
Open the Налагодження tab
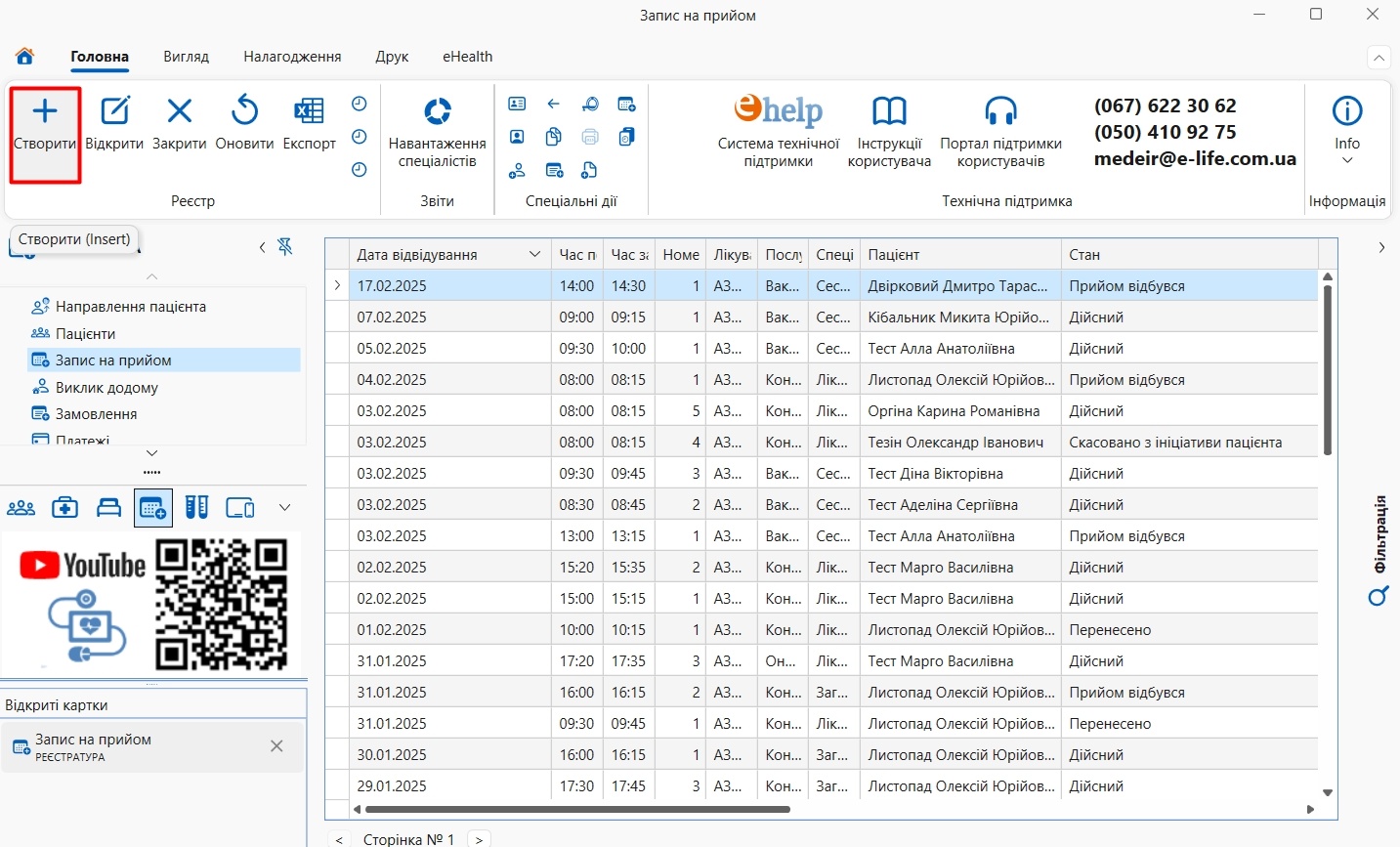(292, 57)
